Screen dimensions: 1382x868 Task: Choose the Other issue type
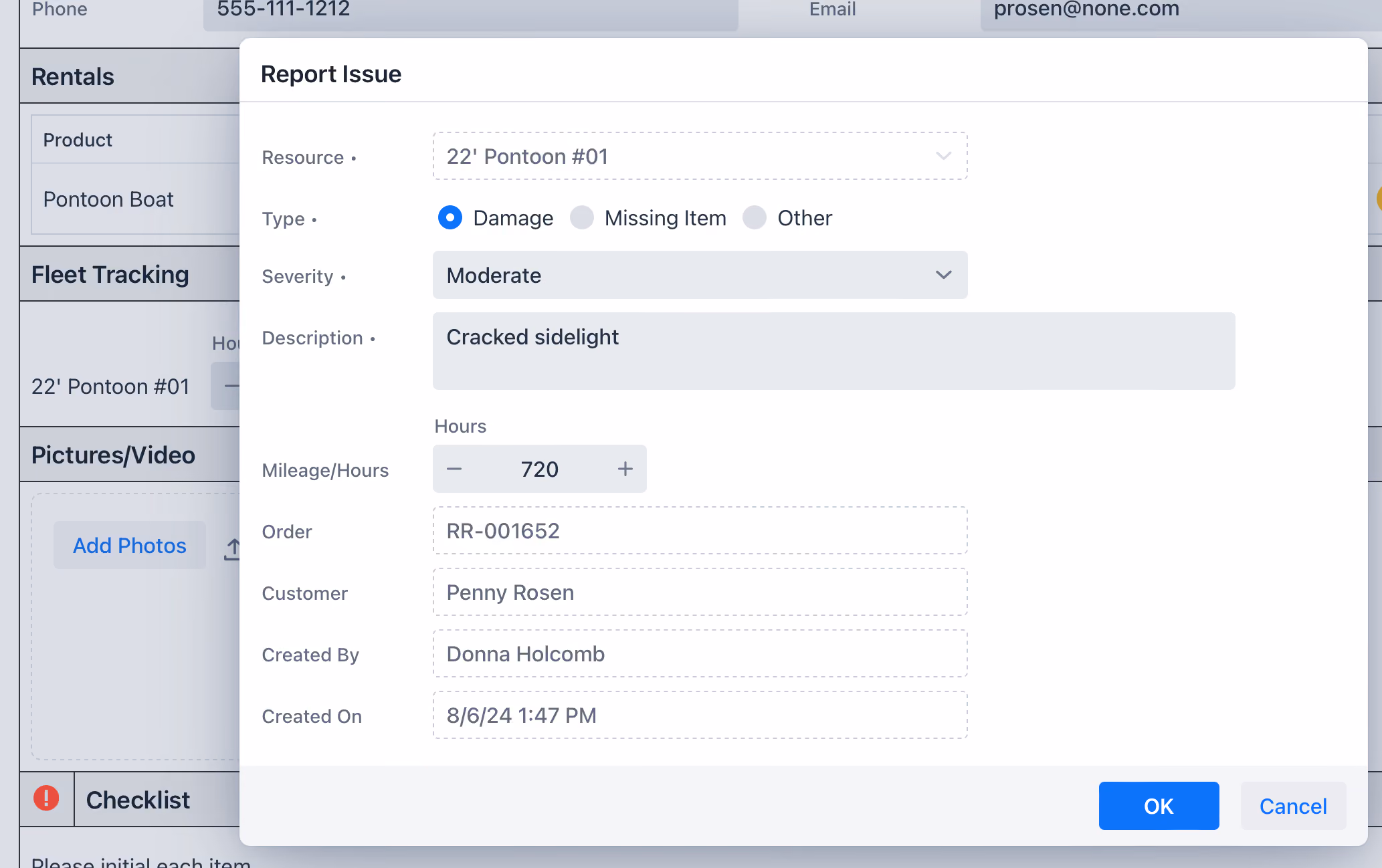coord(755,218)
